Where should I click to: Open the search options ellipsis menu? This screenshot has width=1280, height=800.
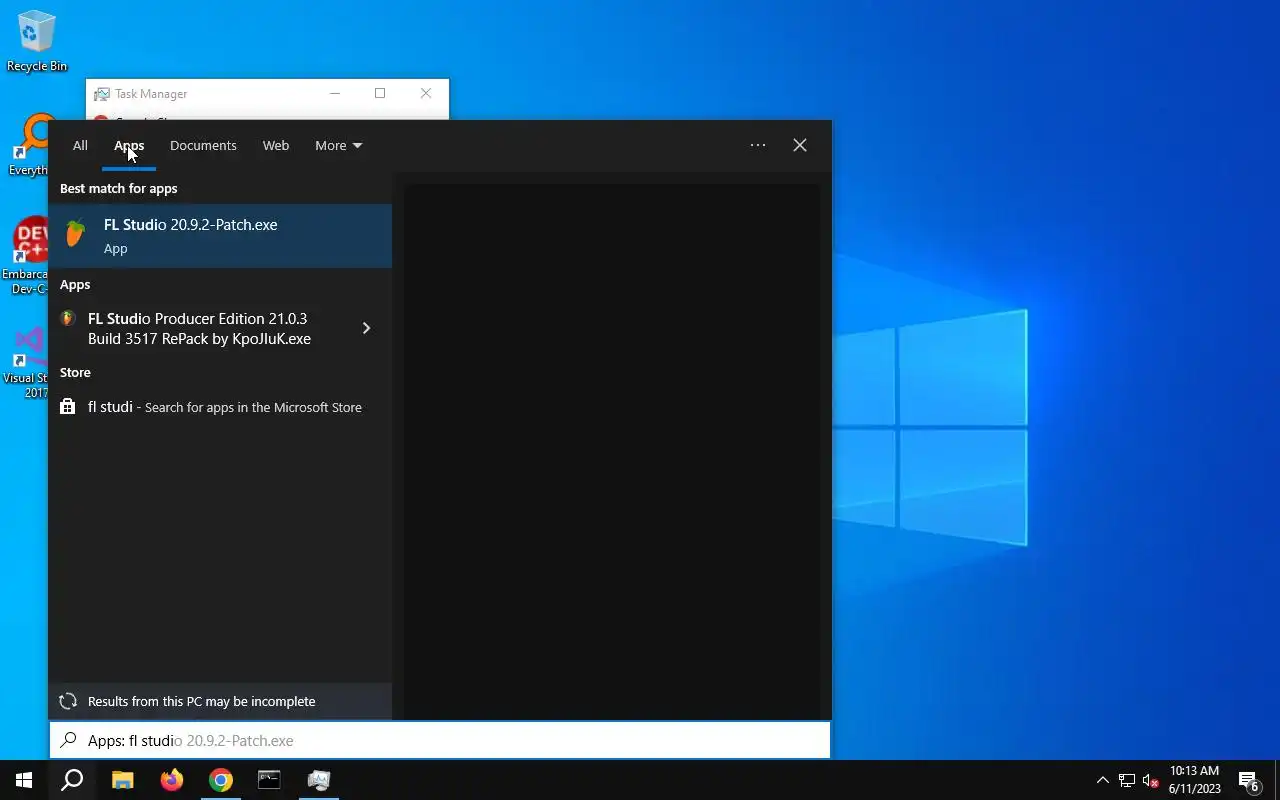coord(758,145)
